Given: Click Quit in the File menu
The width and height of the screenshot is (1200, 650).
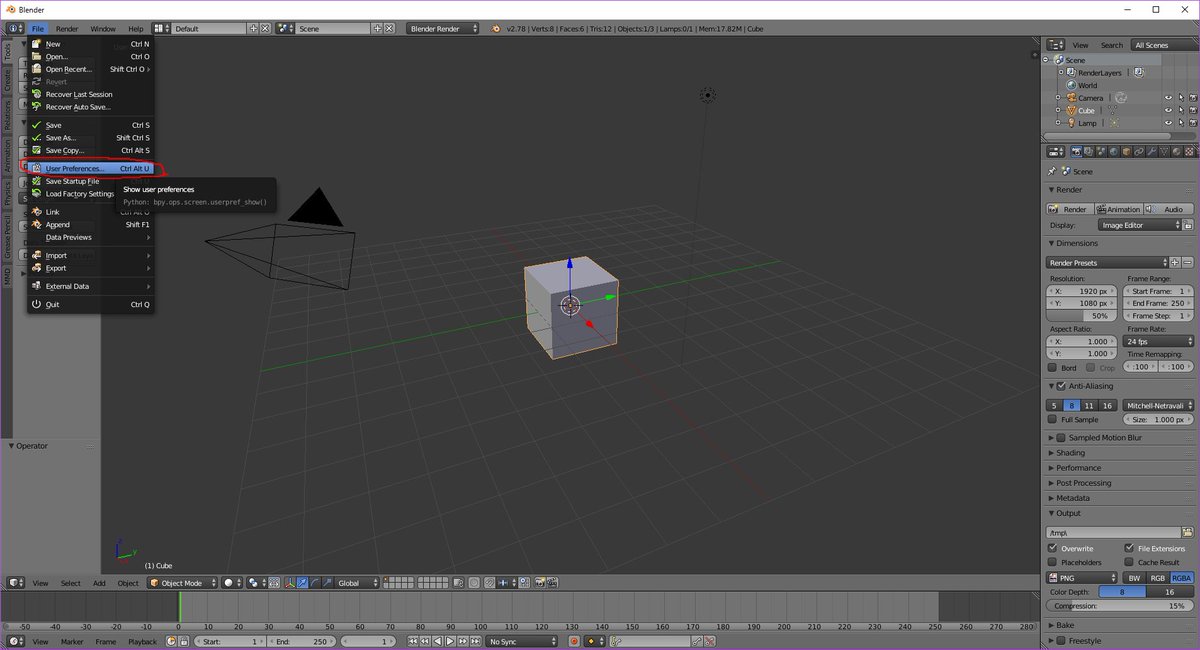Looking at the screenshot, I should point(90,304).
